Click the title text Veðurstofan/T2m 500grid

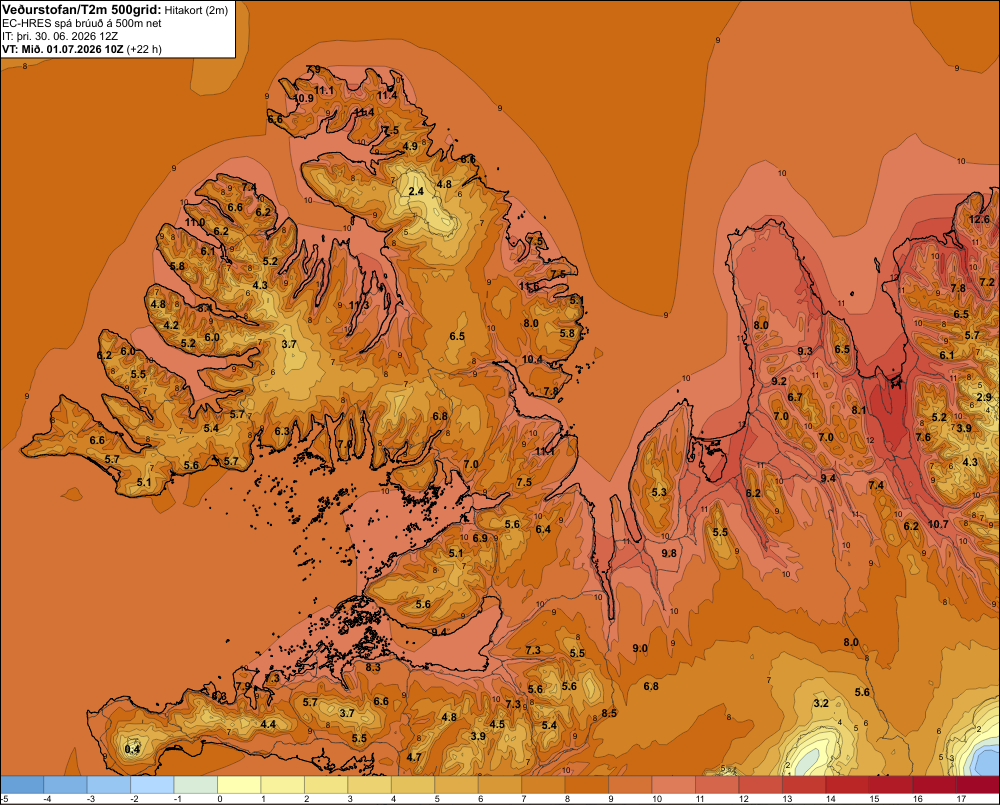pyautogui.click(x=82, y=10)
